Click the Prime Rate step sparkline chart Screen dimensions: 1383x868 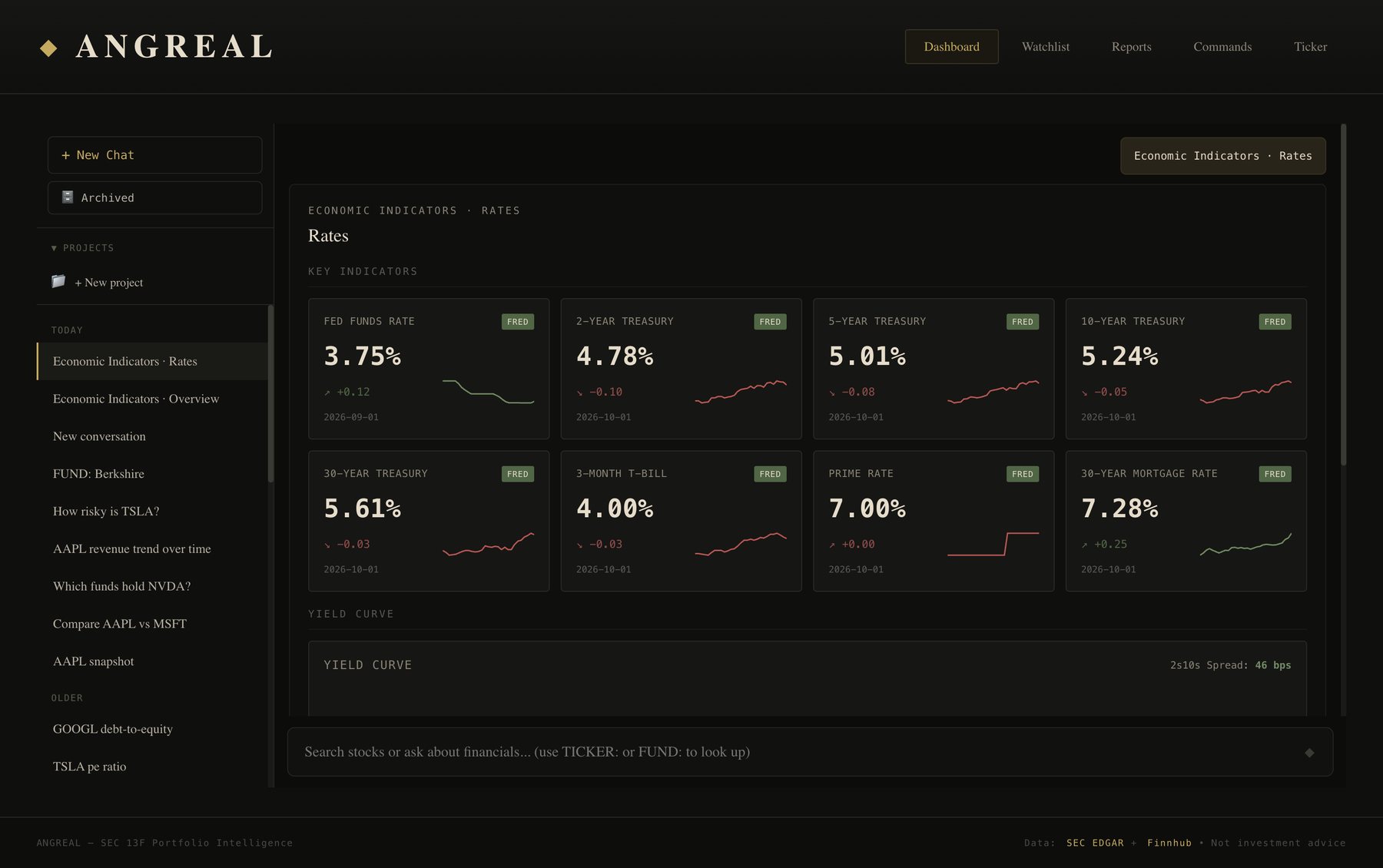993,544
